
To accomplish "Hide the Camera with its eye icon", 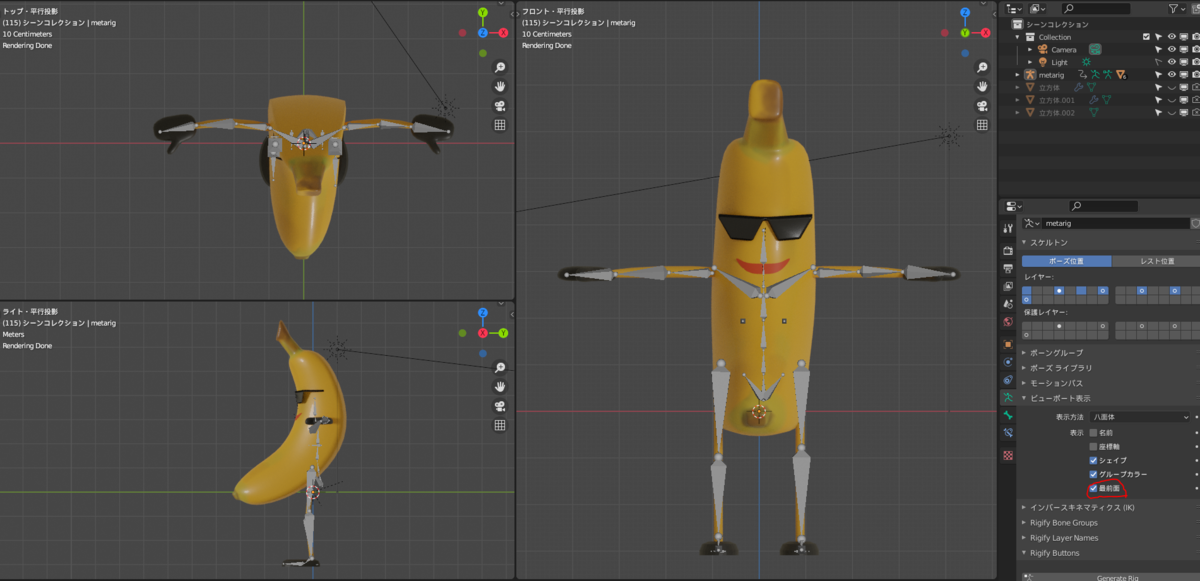I will pyautogui.click(x=1171, y=49).
